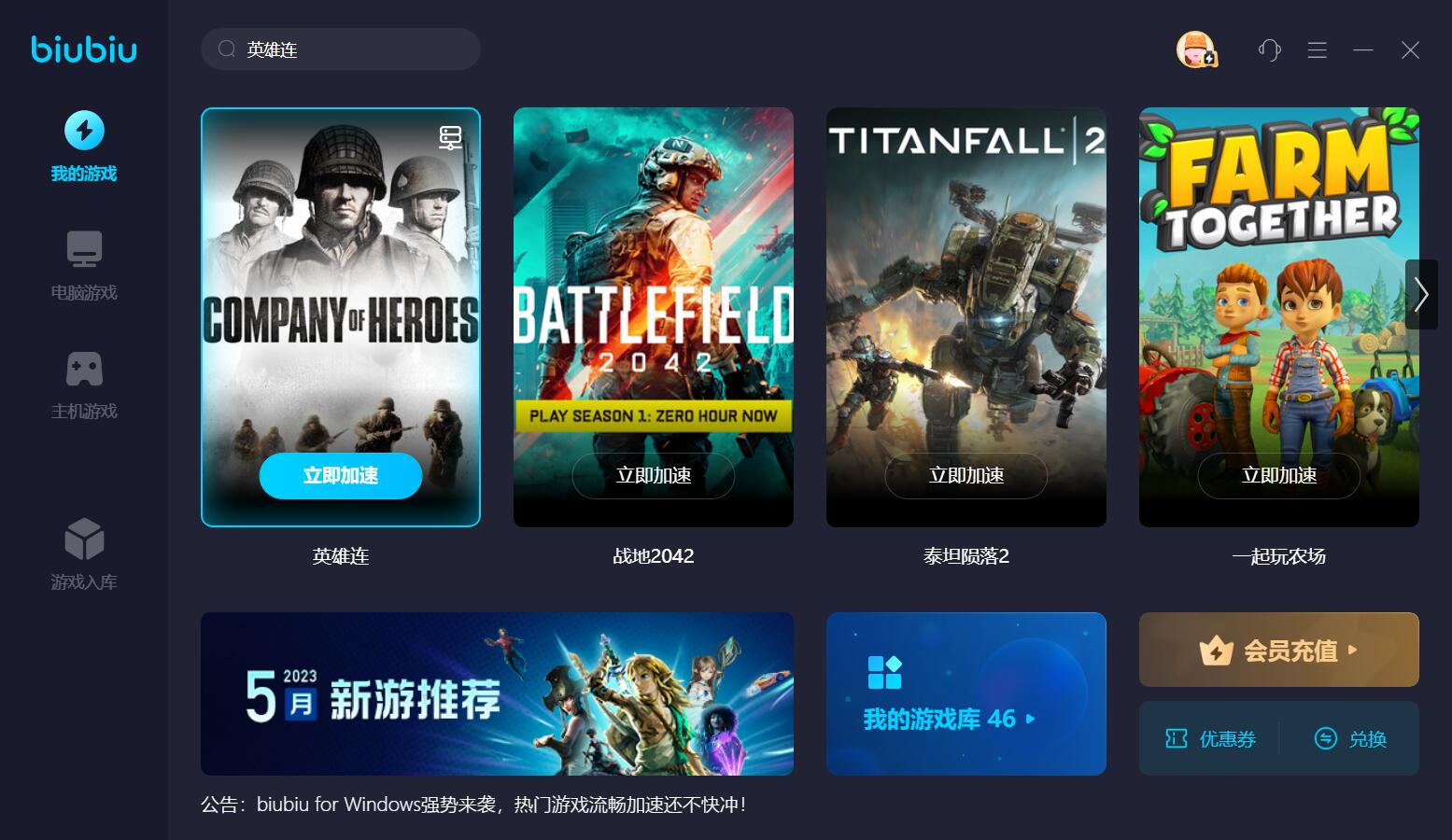
Task: Start 立即加速 for 英雄连
Action: (341, 476)
